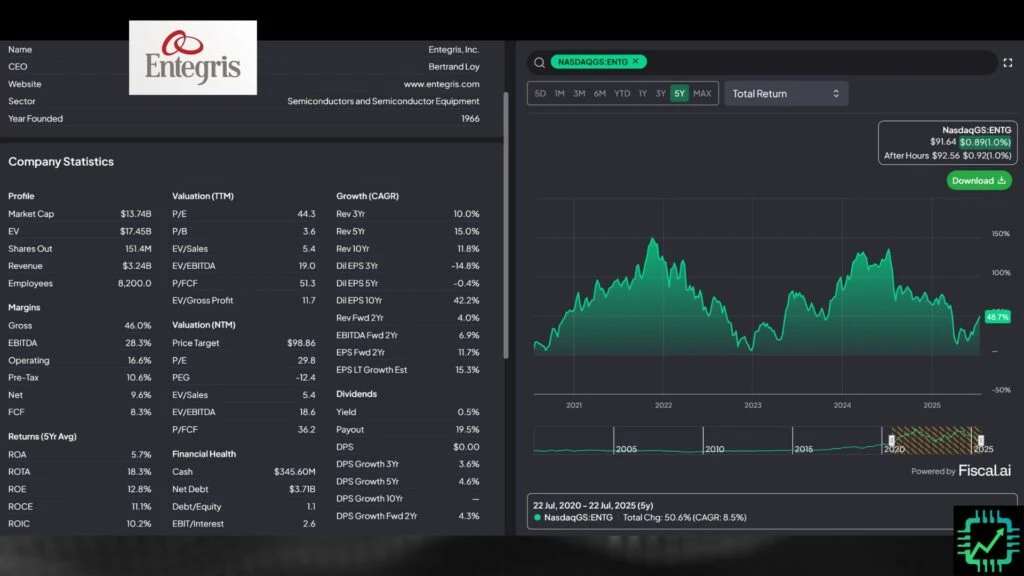Image resolution: width=1024 pixels, height=576 pixels.
Task: Click the Debt/Equity value 1.1
Action: pos(311,506)
